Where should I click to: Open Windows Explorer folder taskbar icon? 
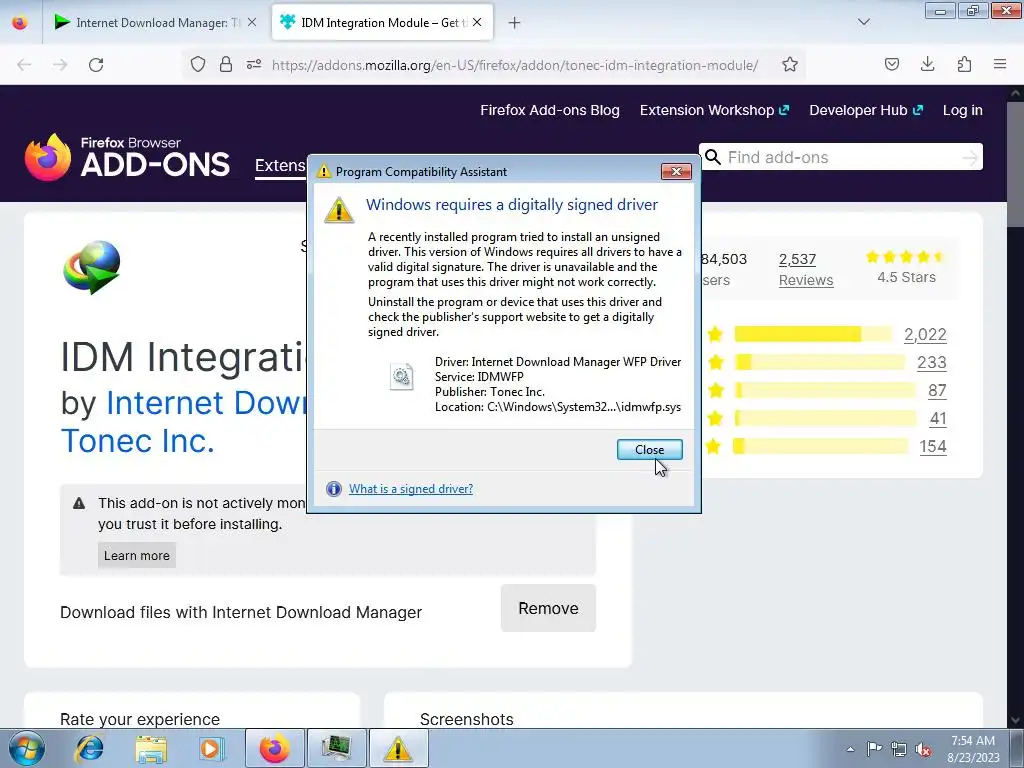(151, 748)
